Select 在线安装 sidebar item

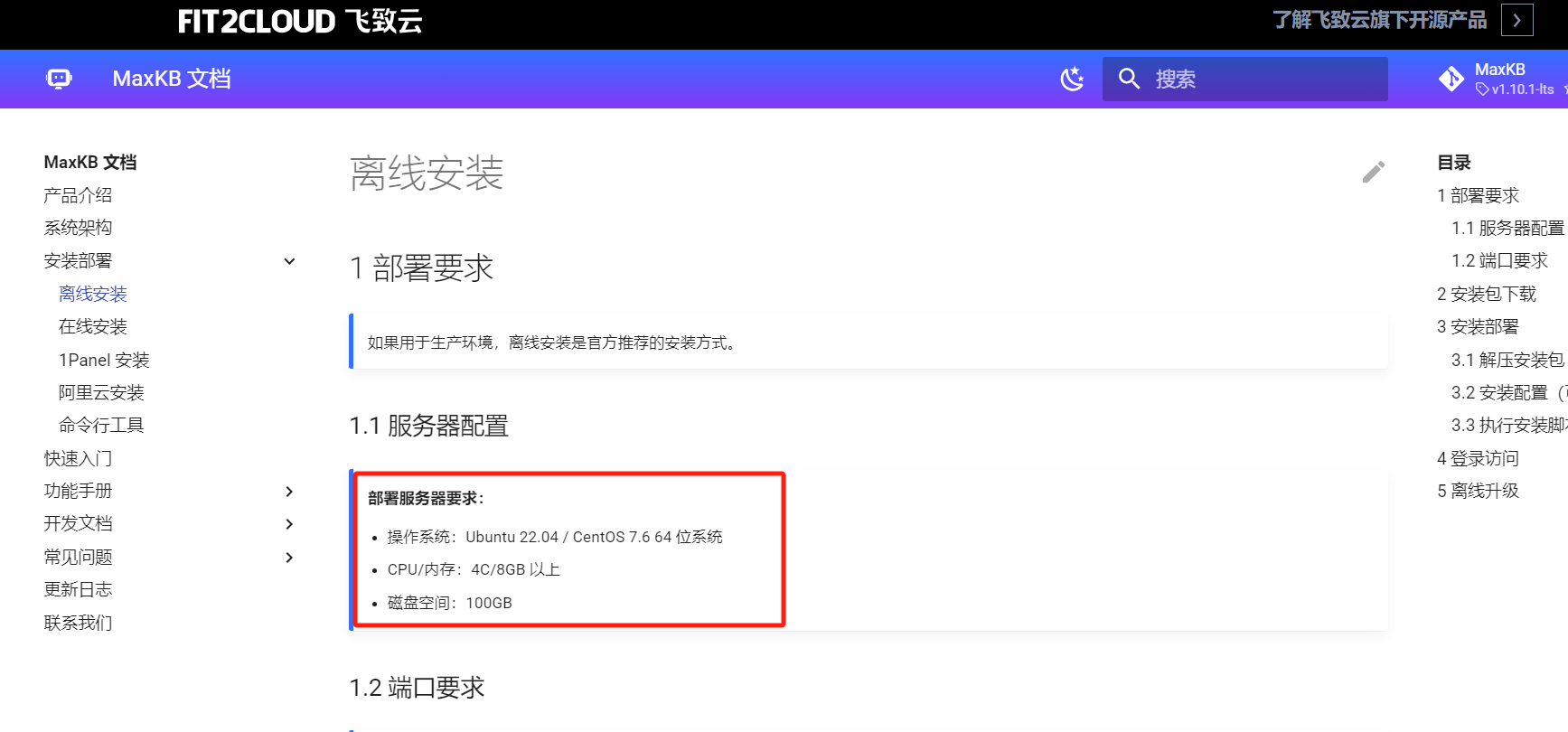(93, 326)
